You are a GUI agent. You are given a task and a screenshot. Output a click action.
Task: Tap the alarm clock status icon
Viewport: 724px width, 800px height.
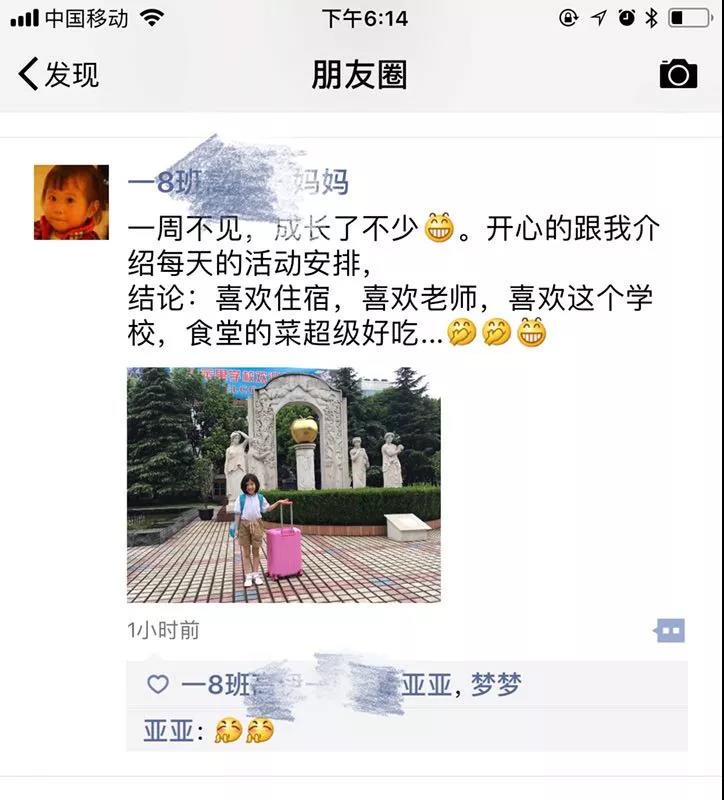pos(627,18)
